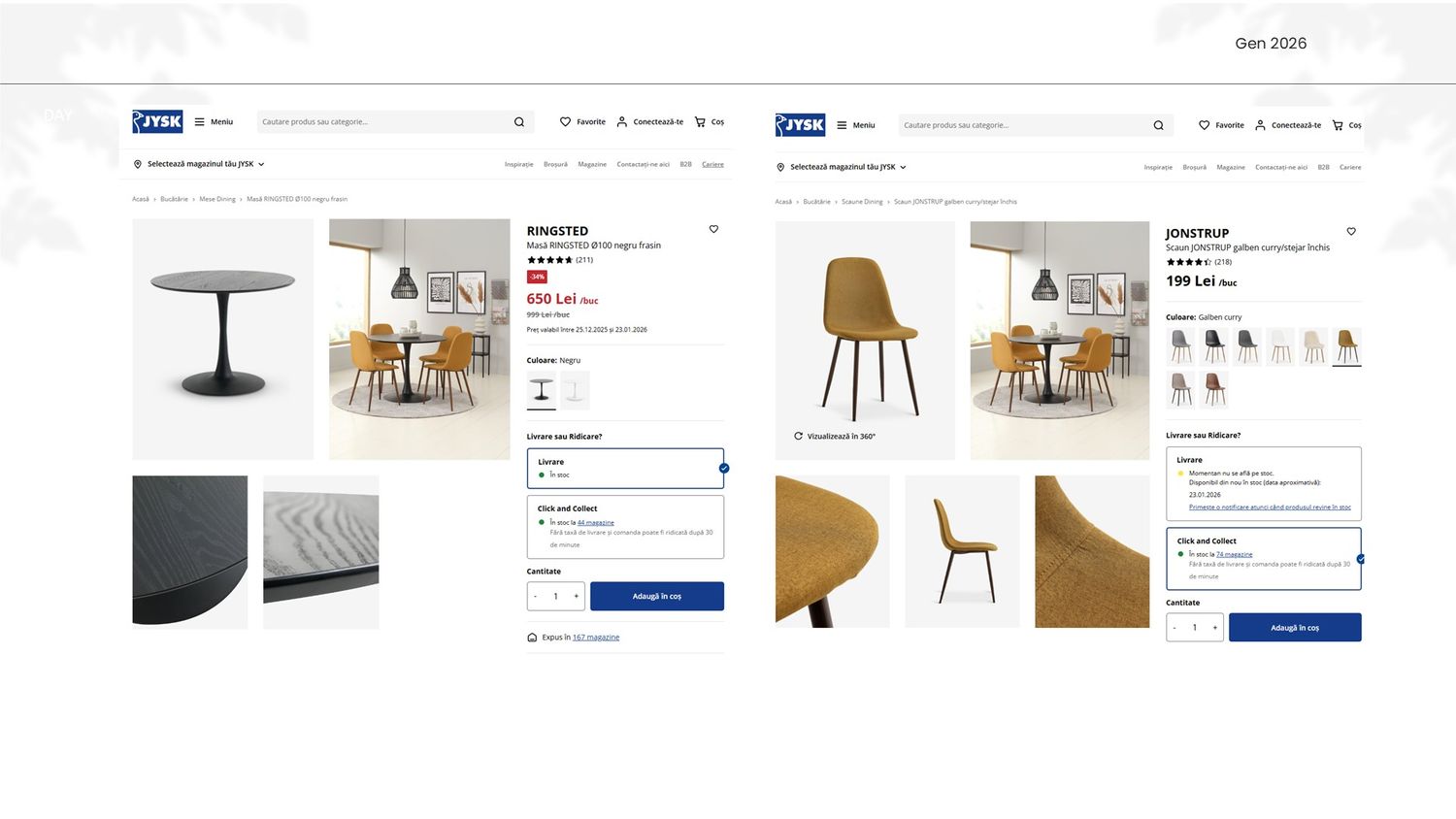The image size is (1456, 819).
Task: Expand Selectează magazinul tău JYSK dropdown on the left page
Action: pyautogui.click(x=261, y=165)
